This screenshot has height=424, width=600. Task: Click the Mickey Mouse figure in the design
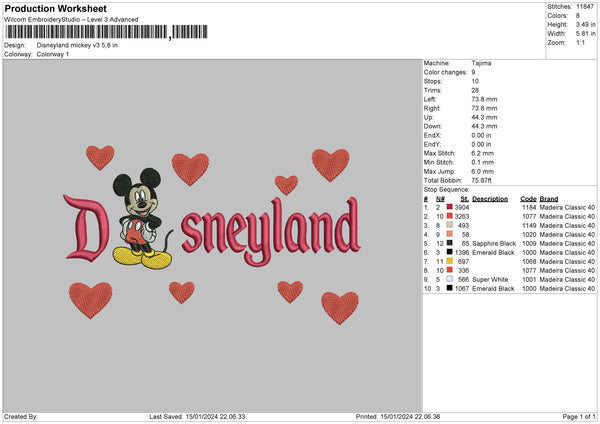[x=142, y=218]
